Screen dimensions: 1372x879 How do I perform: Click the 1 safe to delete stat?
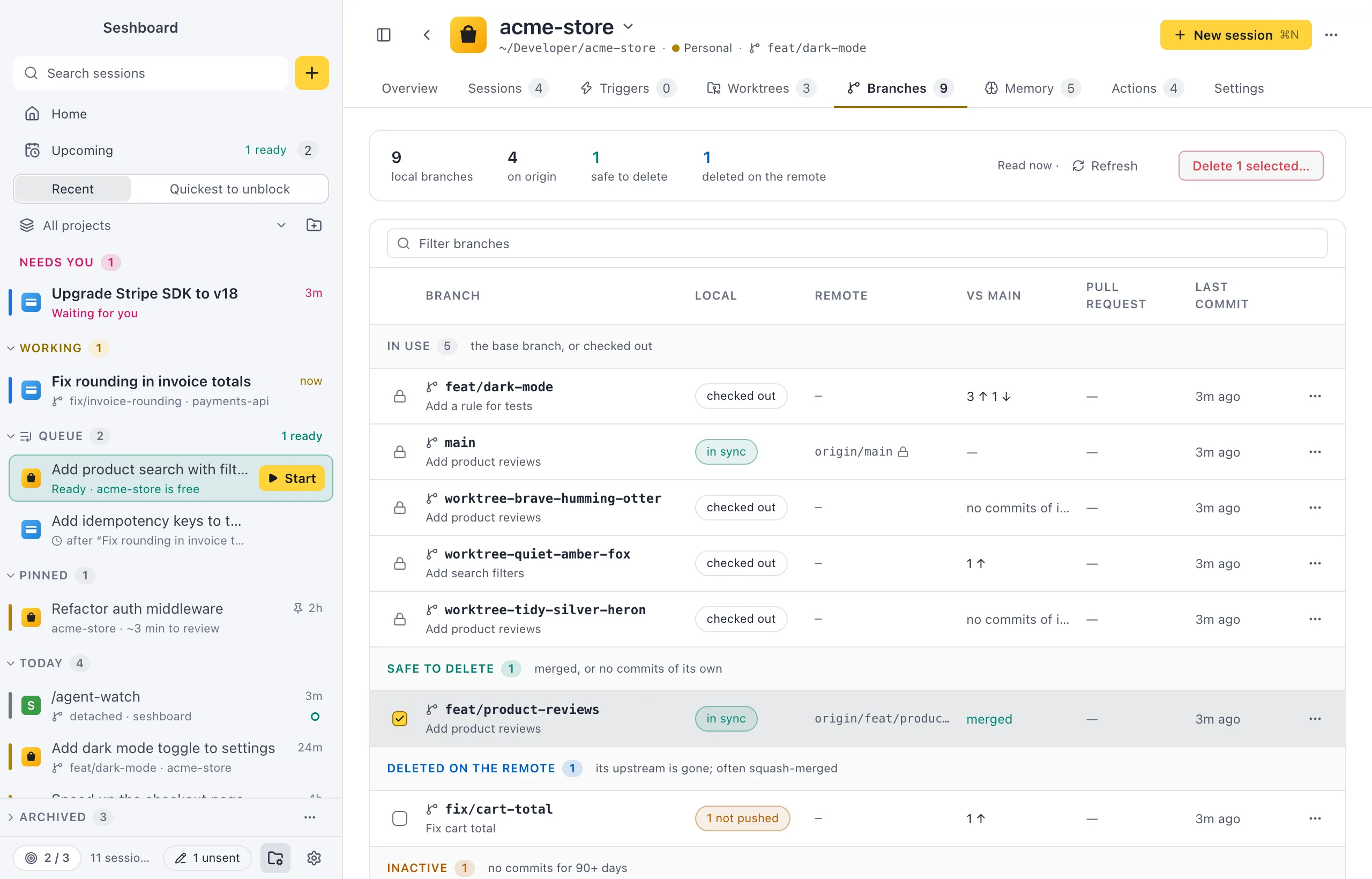(x=629, y=166)
